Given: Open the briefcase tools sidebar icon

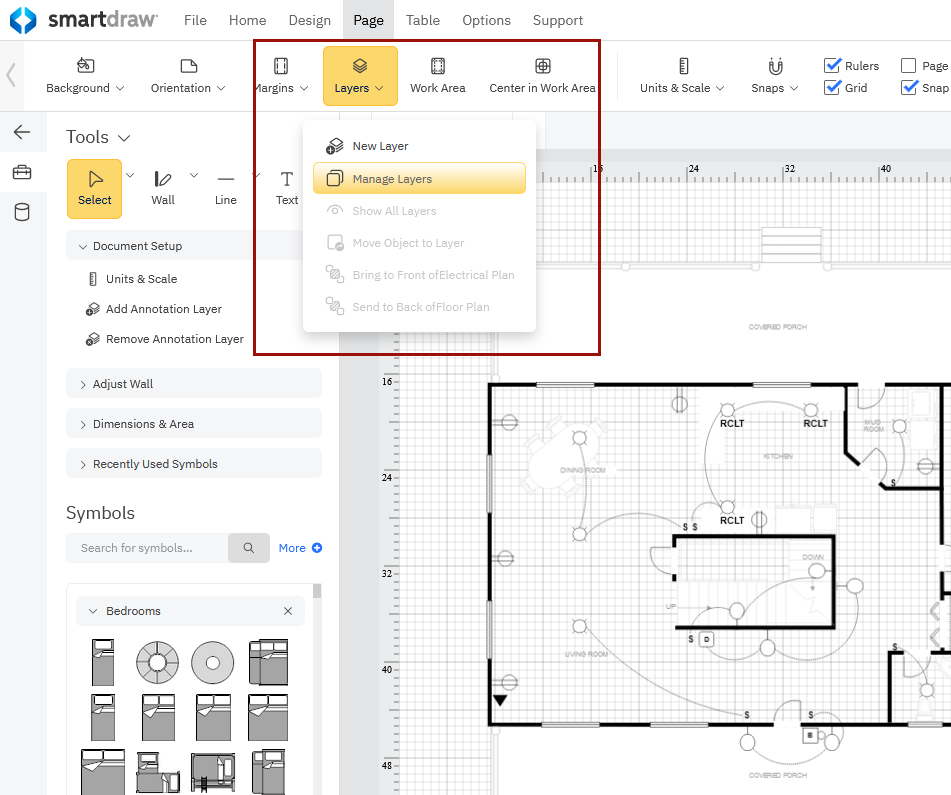Looking at the screenshot, I should (x=22, y=172).
